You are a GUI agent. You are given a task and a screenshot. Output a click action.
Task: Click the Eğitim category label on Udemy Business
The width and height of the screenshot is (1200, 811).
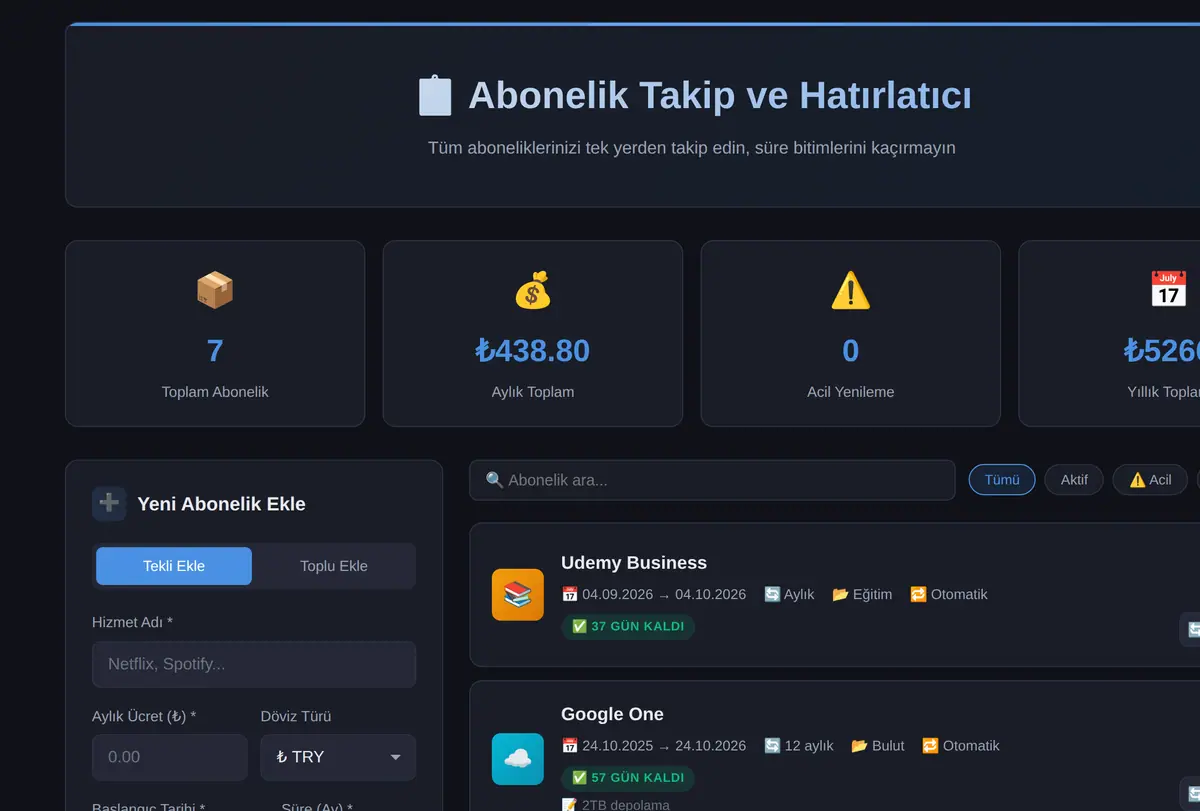click(862, 594)
